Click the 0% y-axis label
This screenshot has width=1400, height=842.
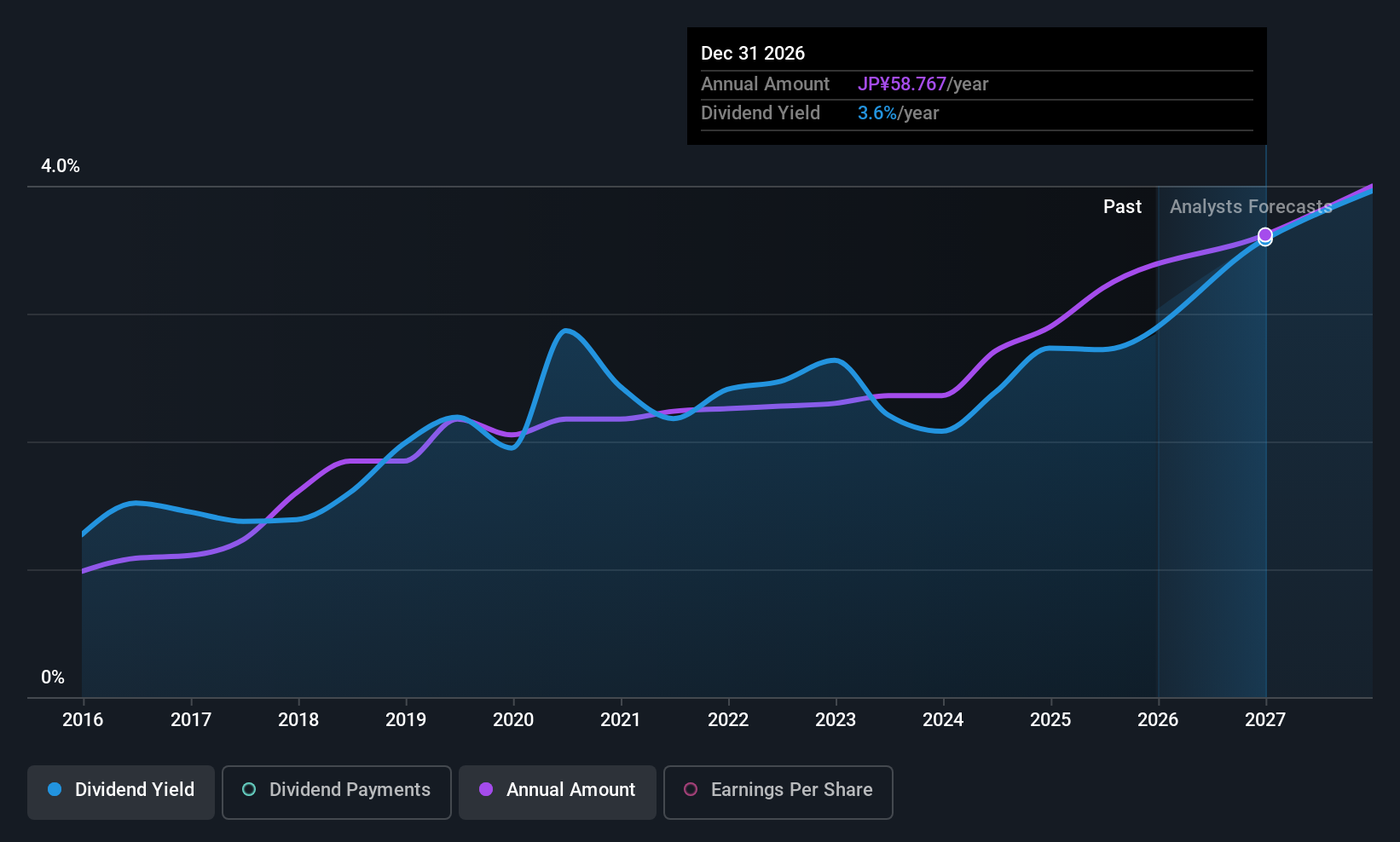pyautogui.click(x=53, y=678)
